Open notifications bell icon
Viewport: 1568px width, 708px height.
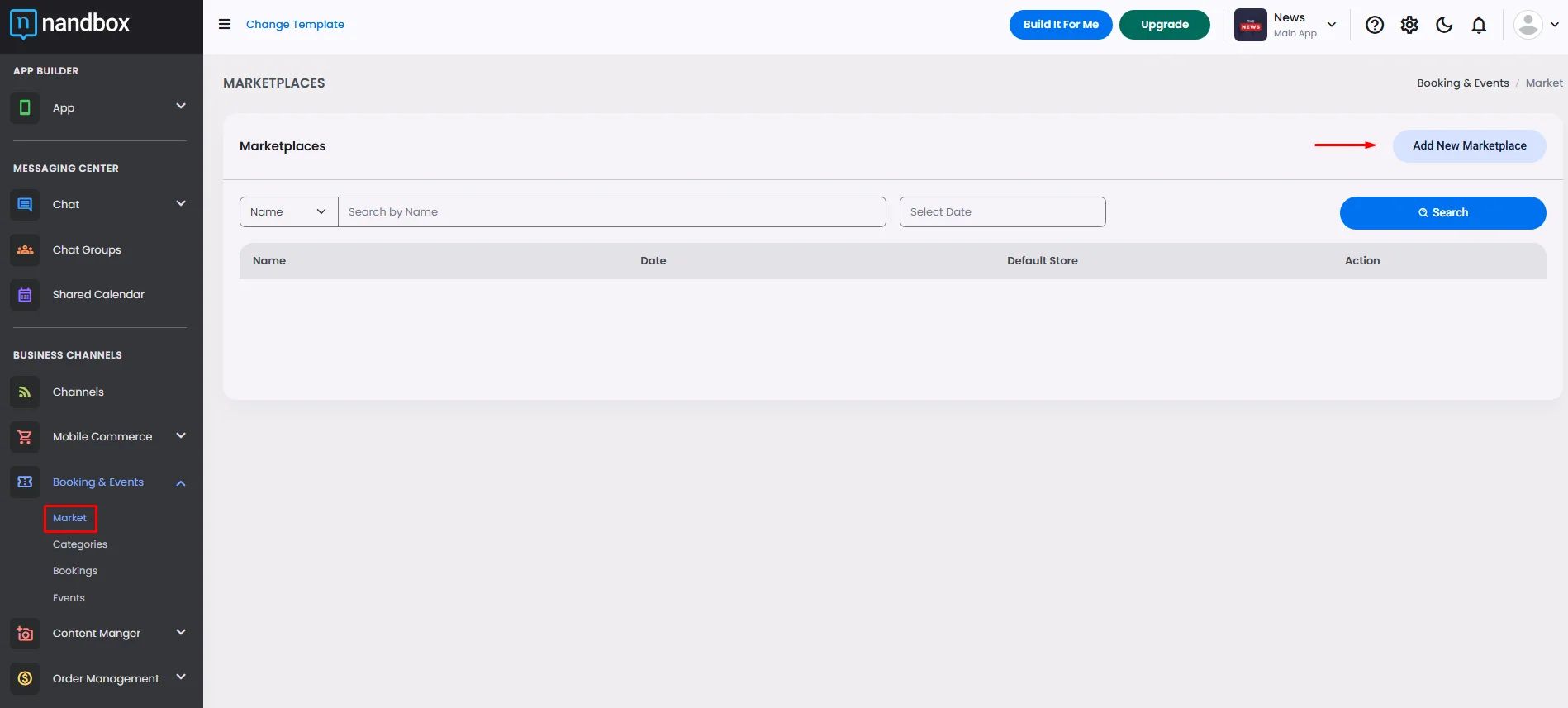(x=1479, y=25)
